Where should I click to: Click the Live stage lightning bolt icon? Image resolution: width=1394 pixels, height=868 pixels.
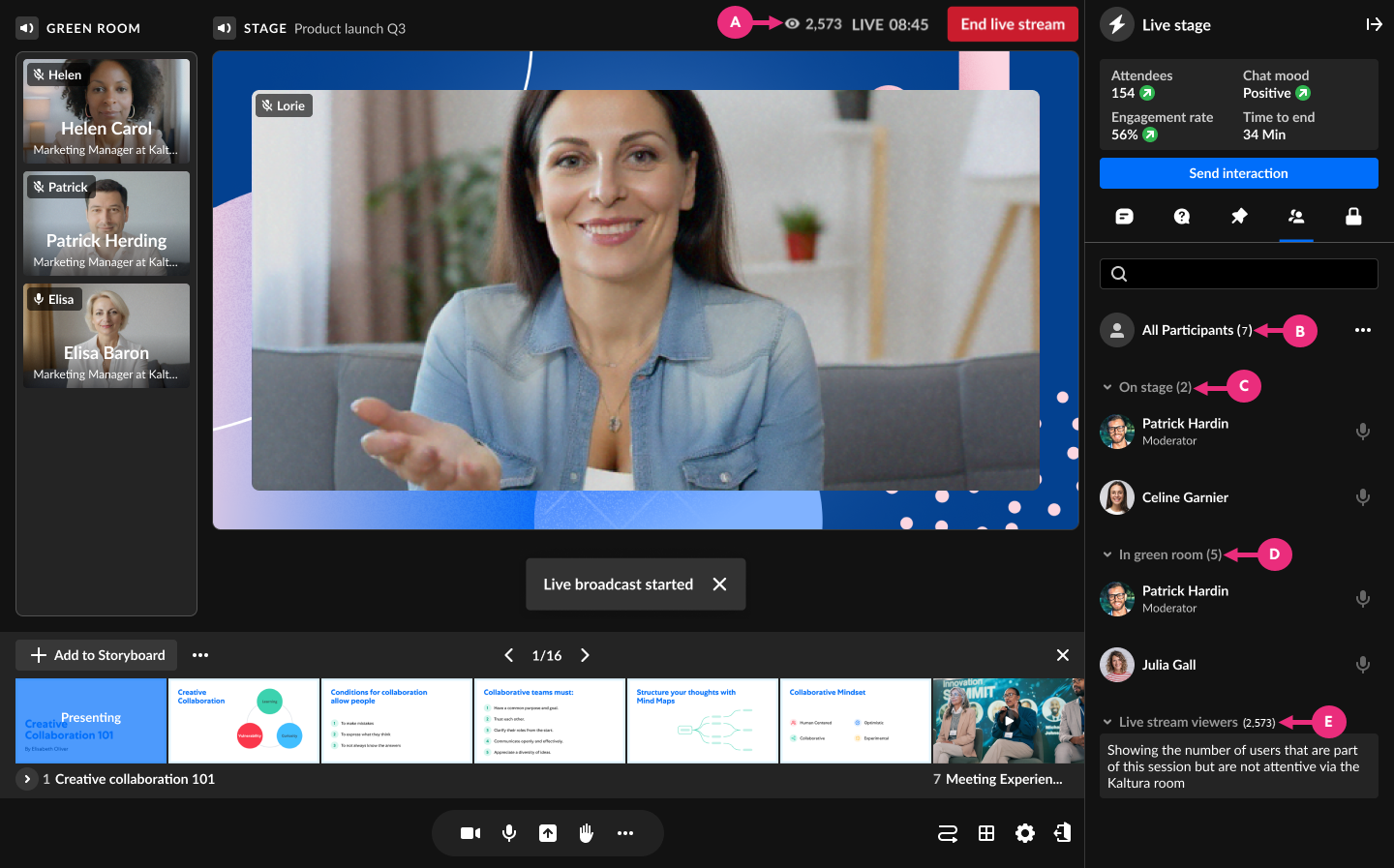point(1117,25)
